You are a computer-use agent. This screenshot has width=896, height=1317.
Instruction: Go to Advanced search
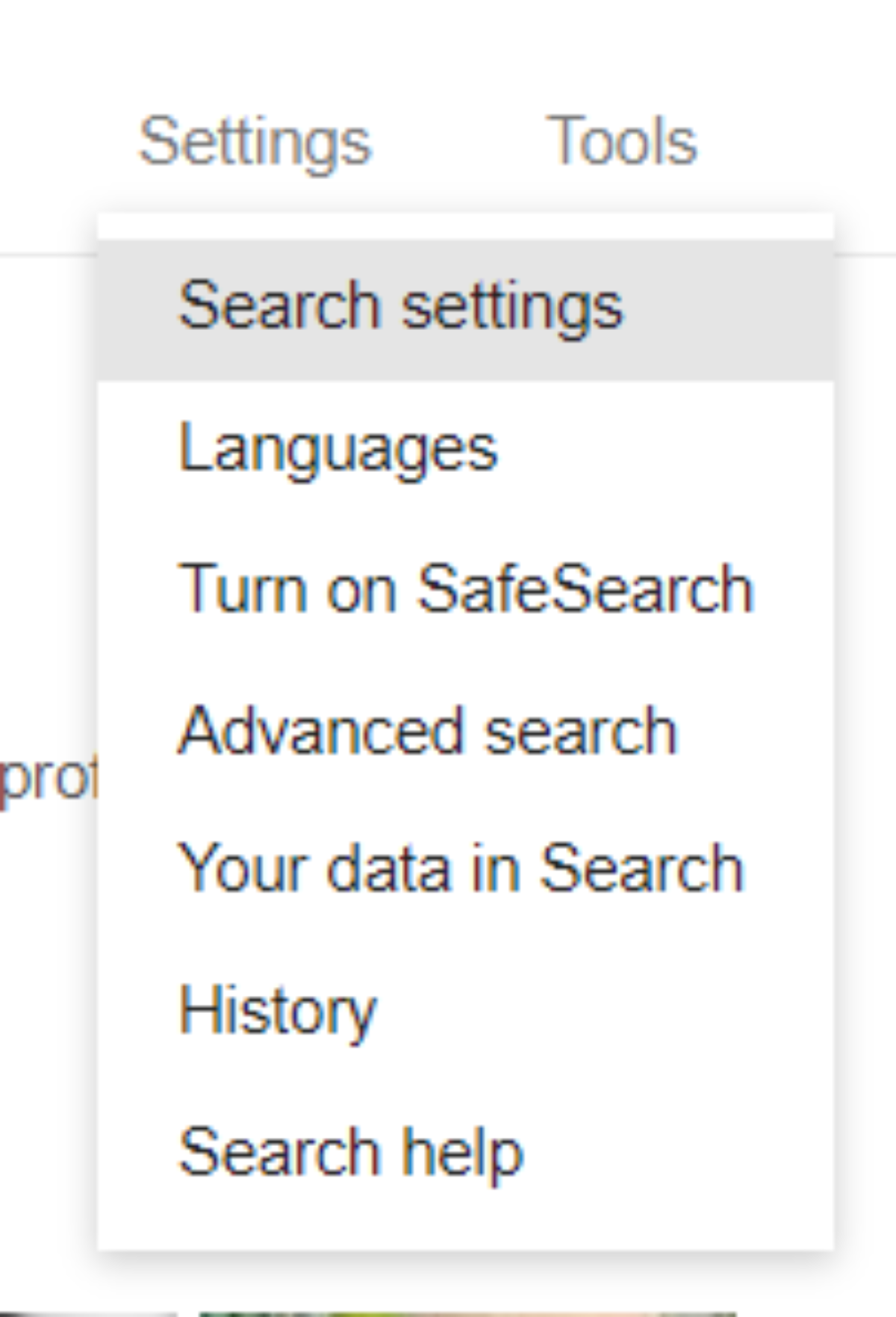click(x=427, y=731)
